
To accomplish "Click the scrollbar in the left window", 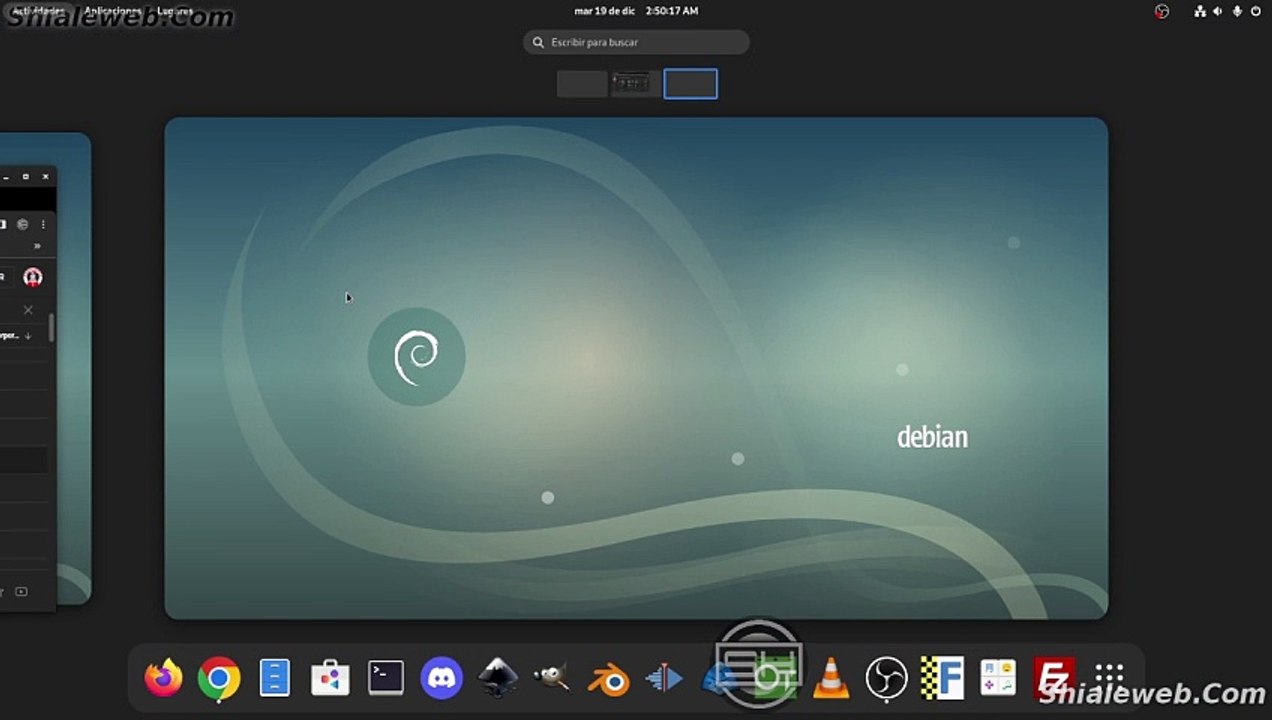I will coord(52,328).
